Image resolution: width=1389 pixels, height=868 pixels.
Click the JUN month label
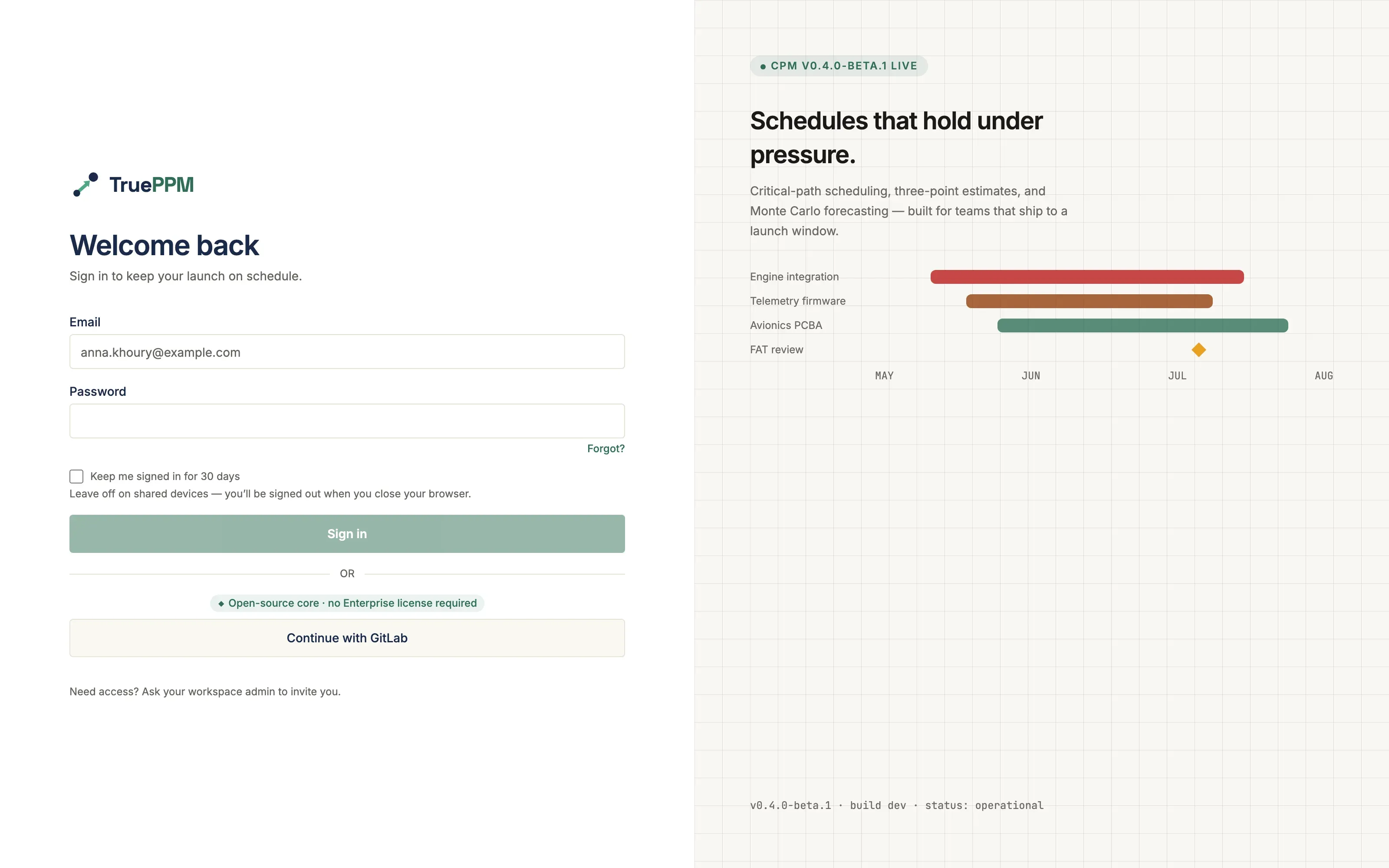tap(1030, 375)
